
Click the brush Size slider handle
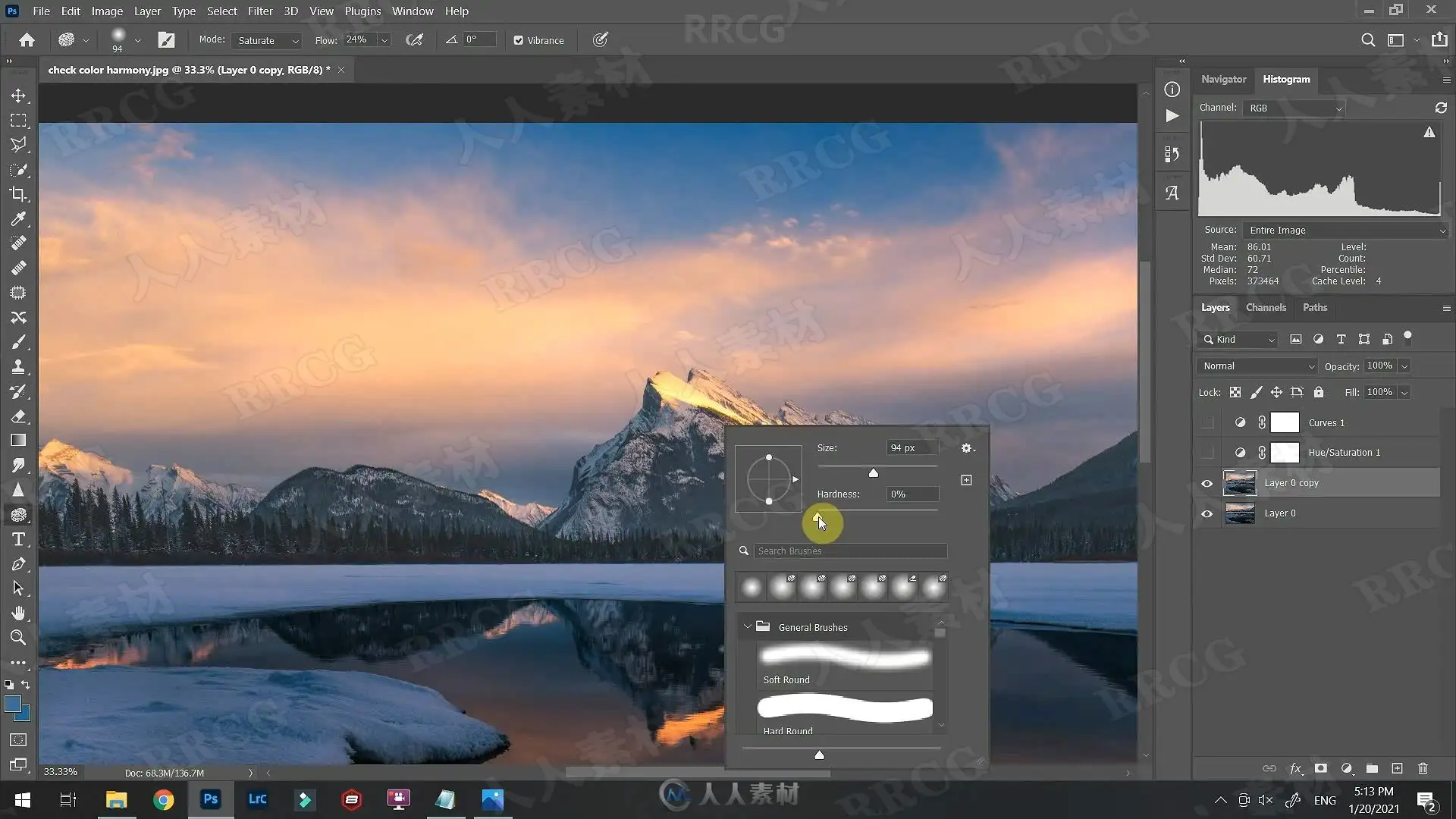(x=874, y=473)
